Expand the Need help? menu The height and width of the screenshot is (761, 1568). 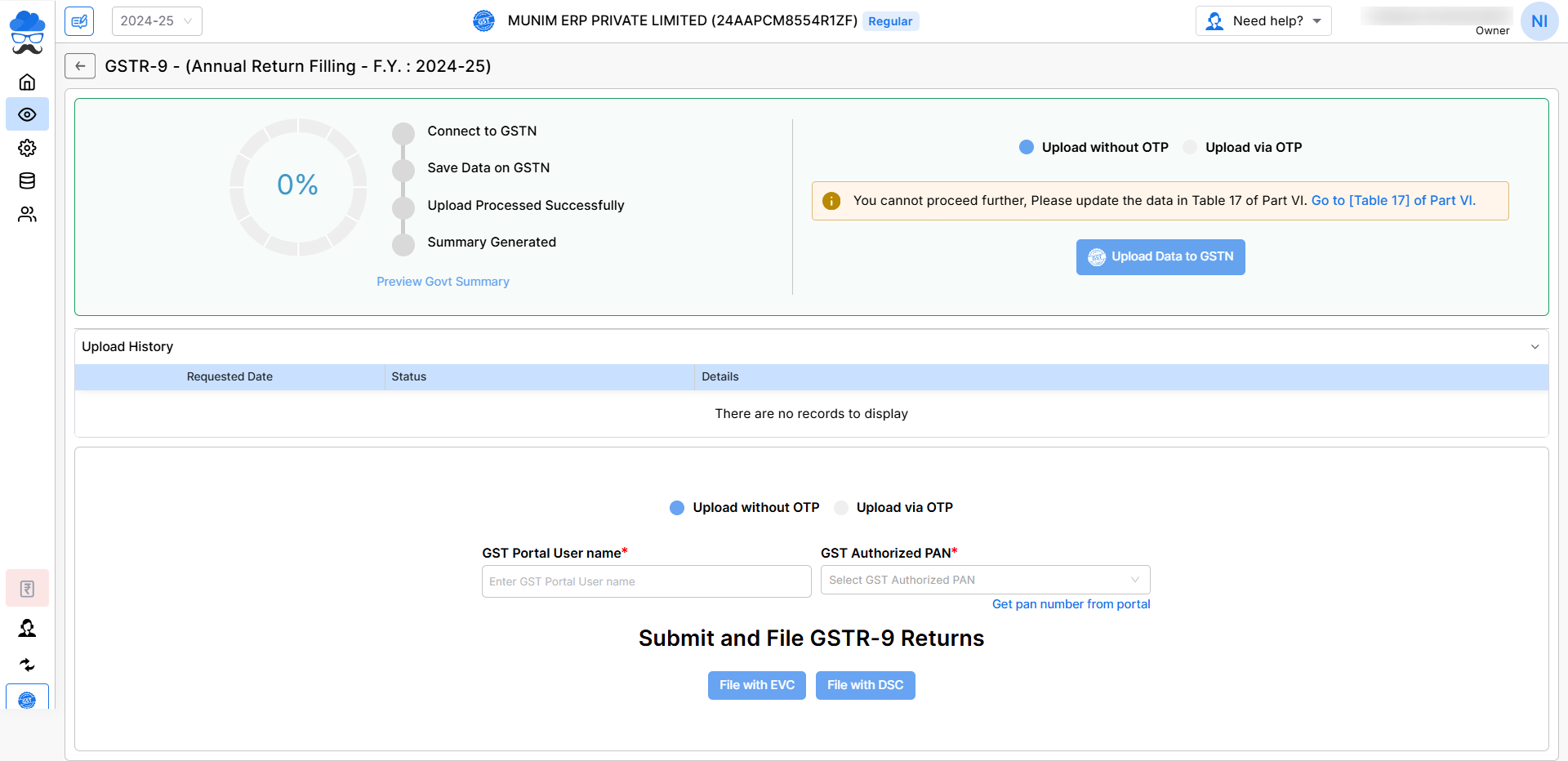[1263, 21]
